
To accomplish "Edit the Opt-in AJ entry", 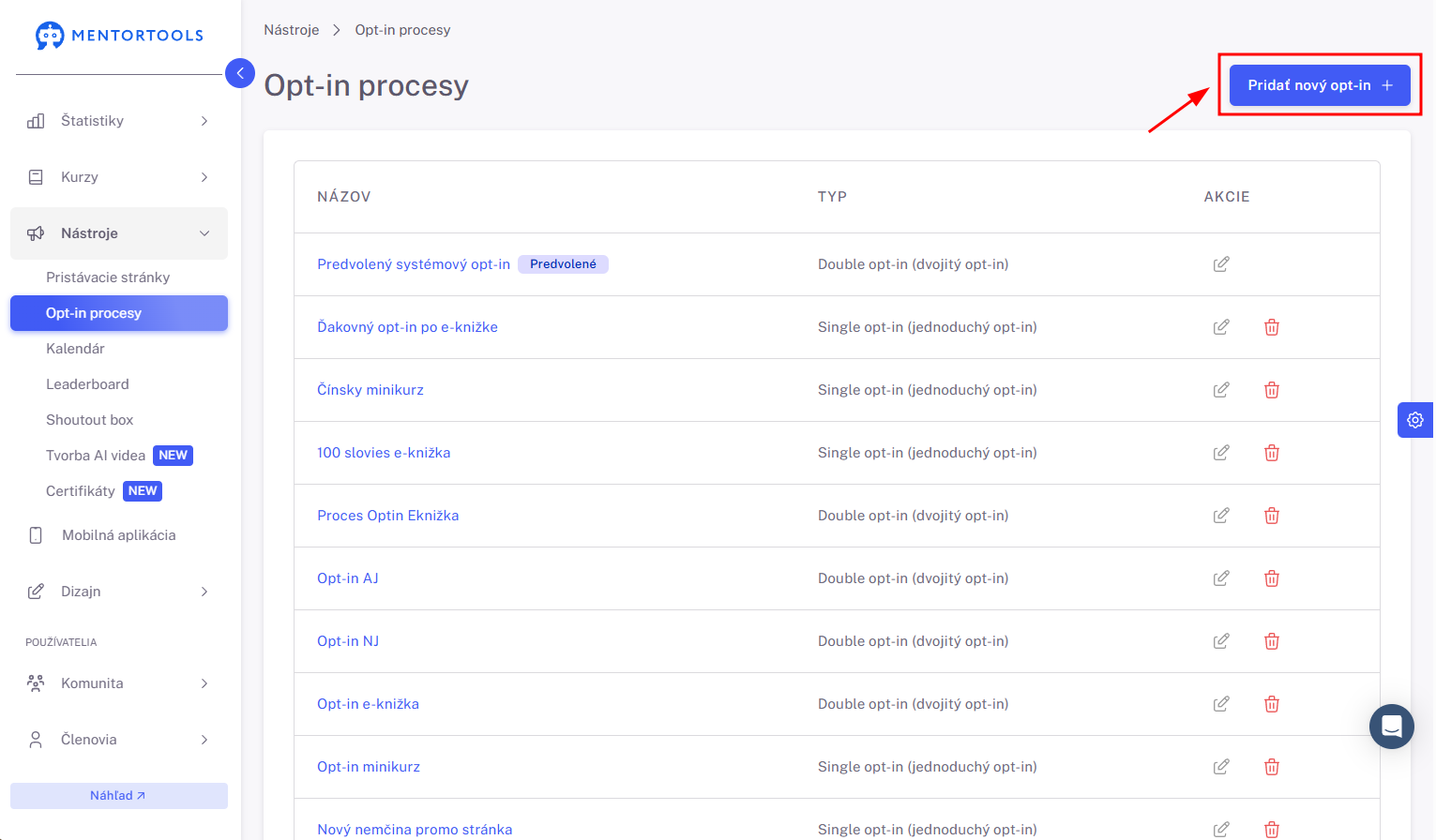I will coord(1220,578).
